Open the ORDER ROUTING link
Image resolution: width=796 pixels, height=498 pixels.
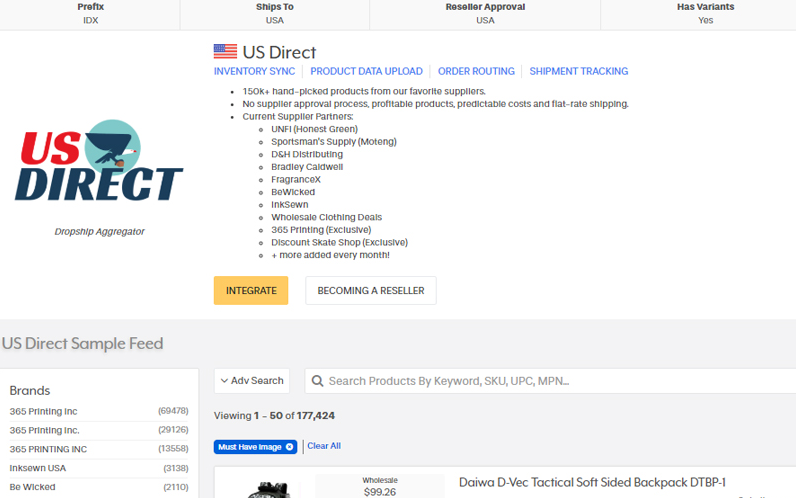click(x=476, y=71)
